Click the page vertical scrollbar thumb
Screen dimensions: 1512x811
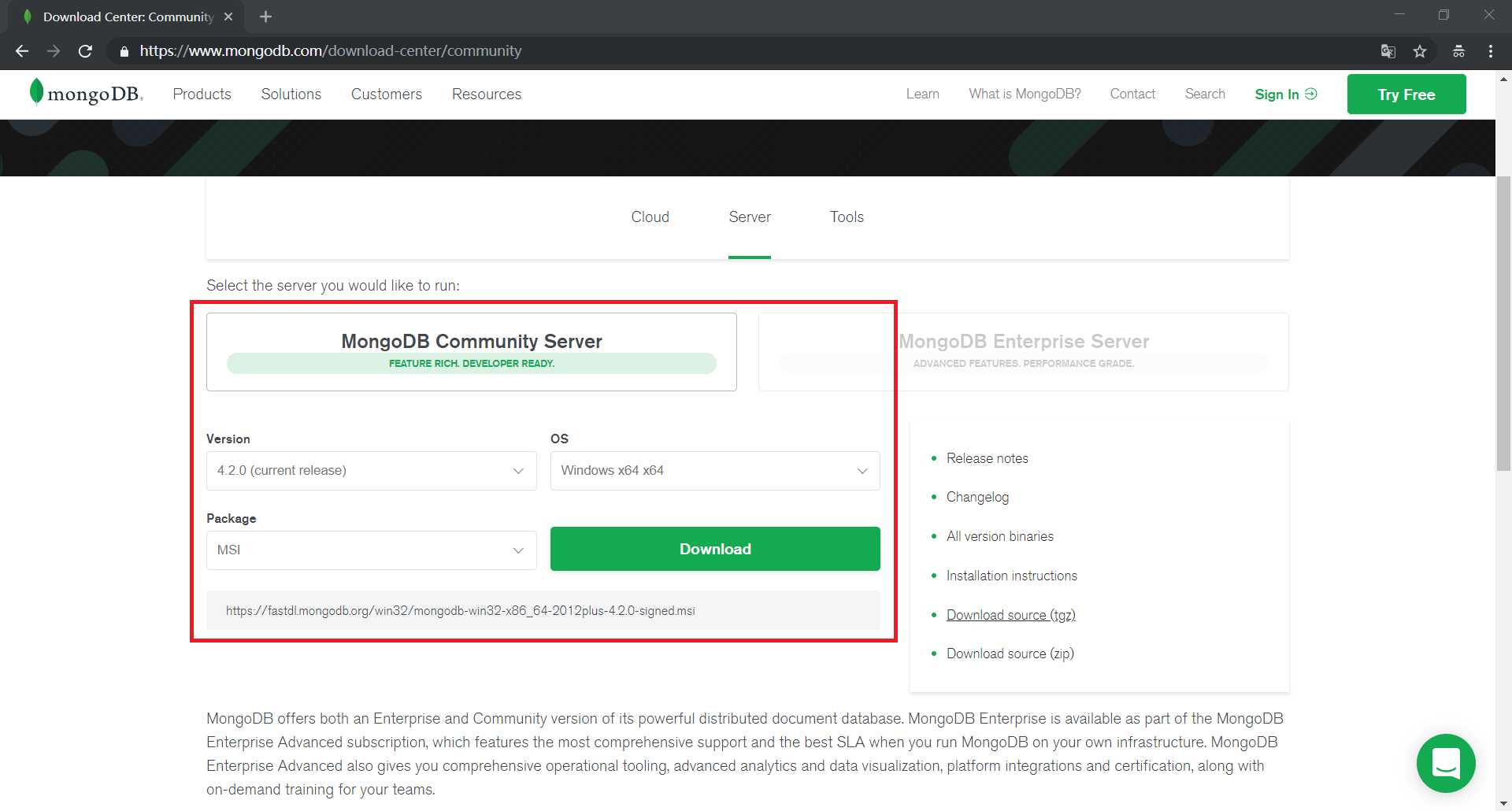pyautogui.click(x=1503, y=323)
